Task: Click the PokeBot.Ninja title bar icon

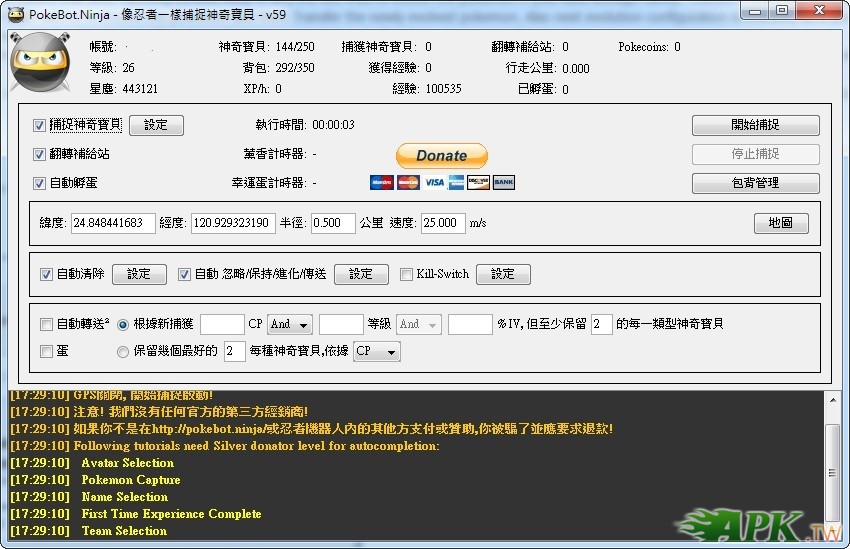Action: (x=16, y=14)
